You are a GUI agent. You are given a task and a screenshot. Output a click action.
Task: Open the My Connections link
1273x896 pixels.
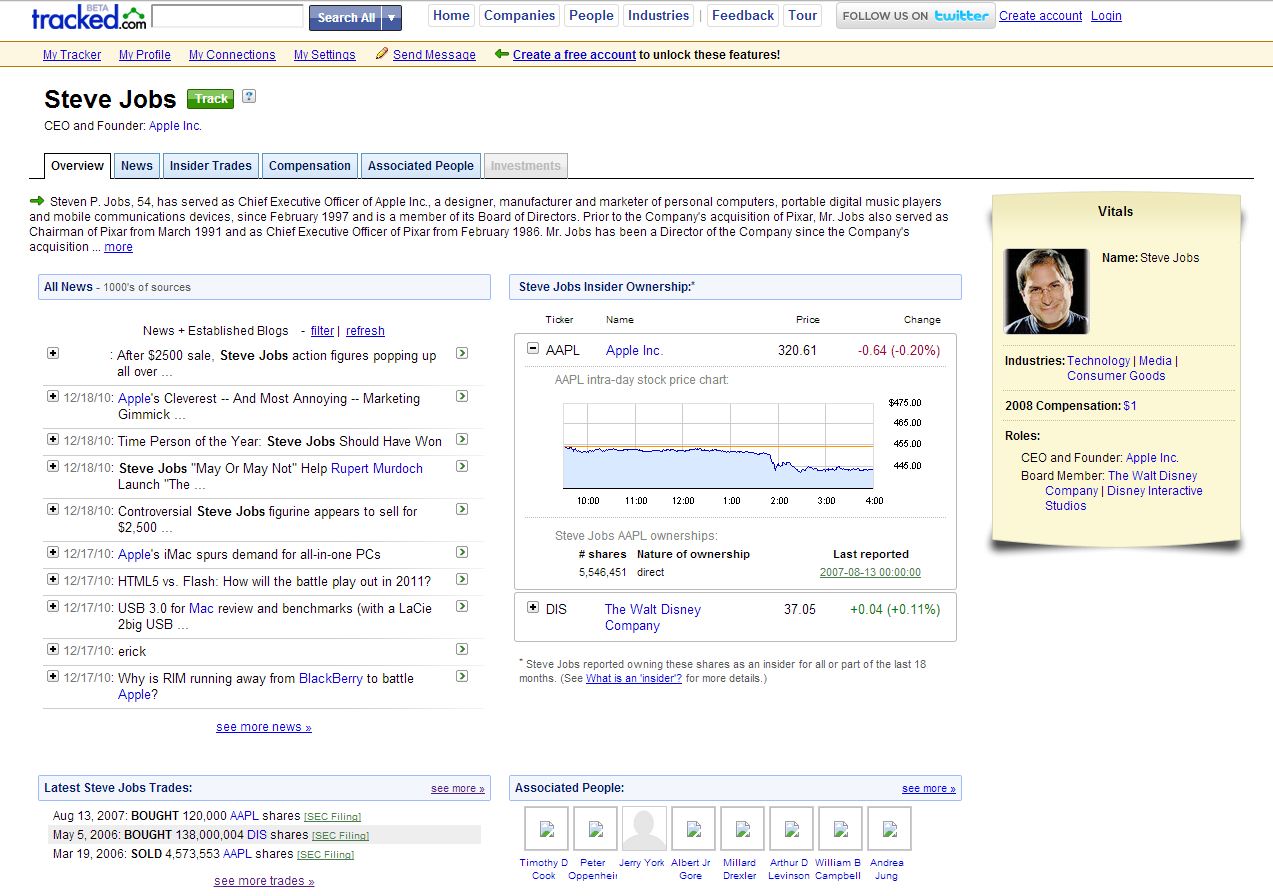point(232,55)
